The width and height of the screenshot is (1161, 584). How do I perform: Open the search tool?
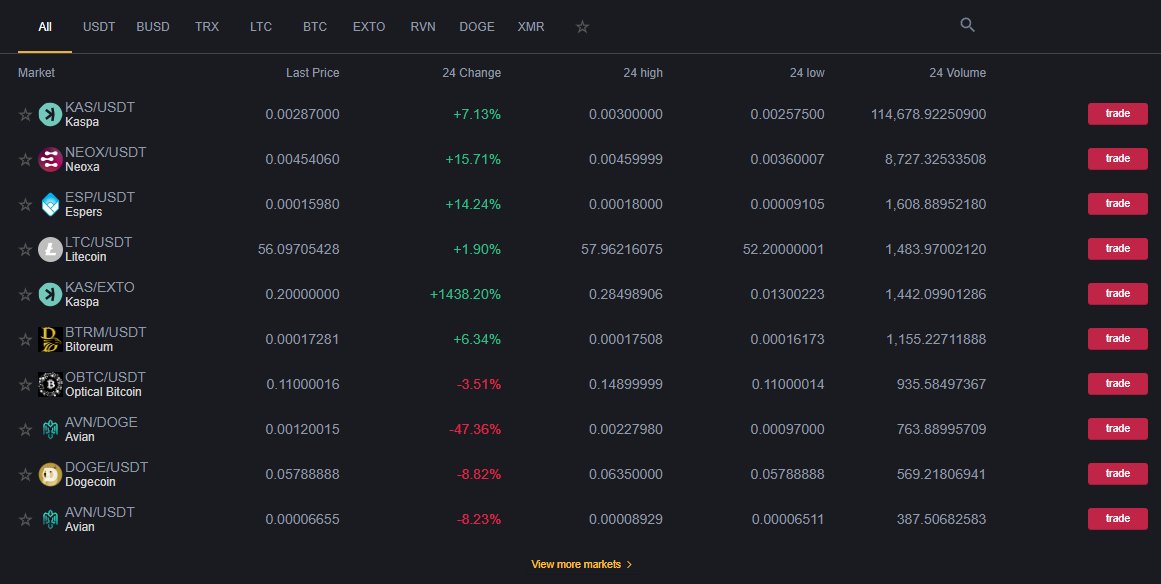pos(966,24)
